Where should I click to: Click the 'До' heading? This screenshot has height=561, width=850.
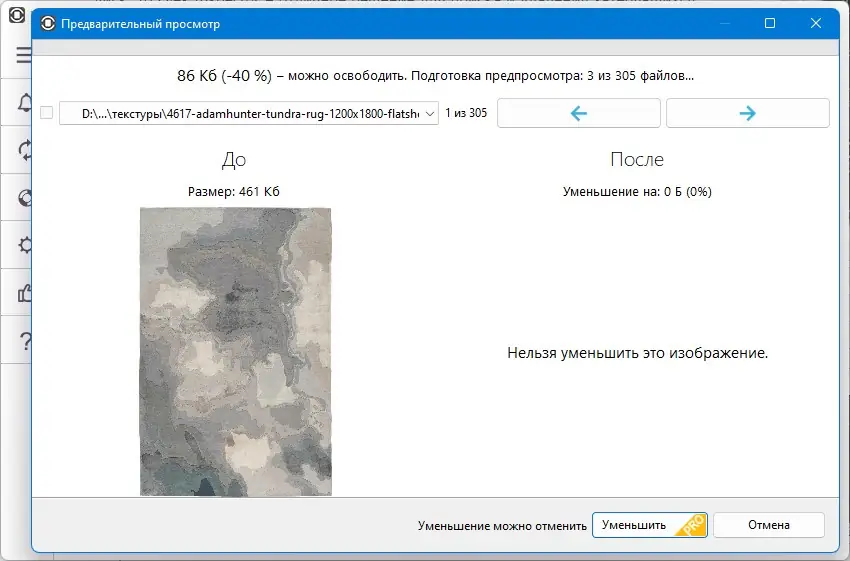pyautogui.click(x=234, y=159)
